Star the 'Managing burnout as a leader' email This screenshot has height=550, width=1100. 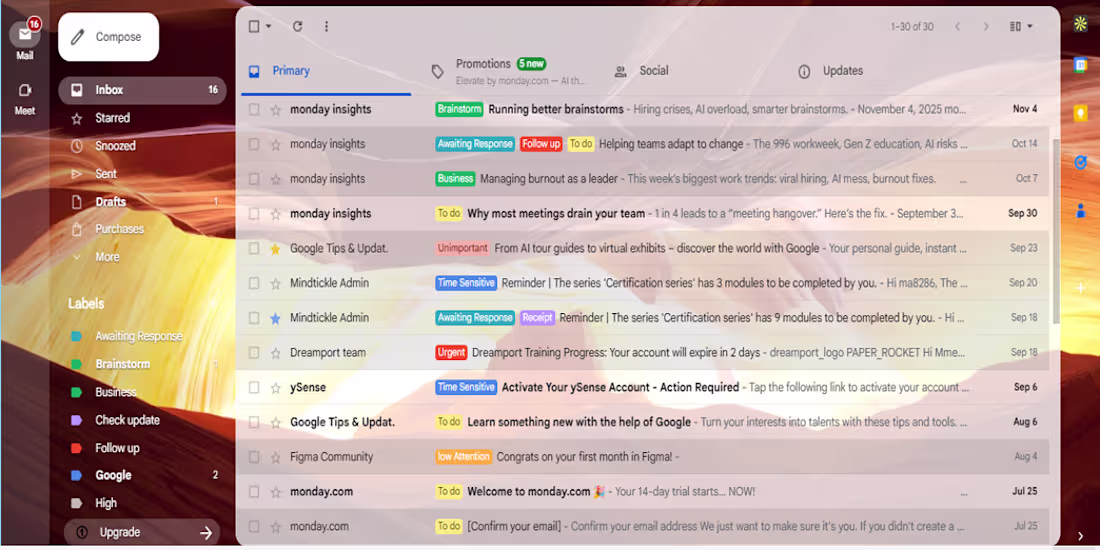pos(275,179)
